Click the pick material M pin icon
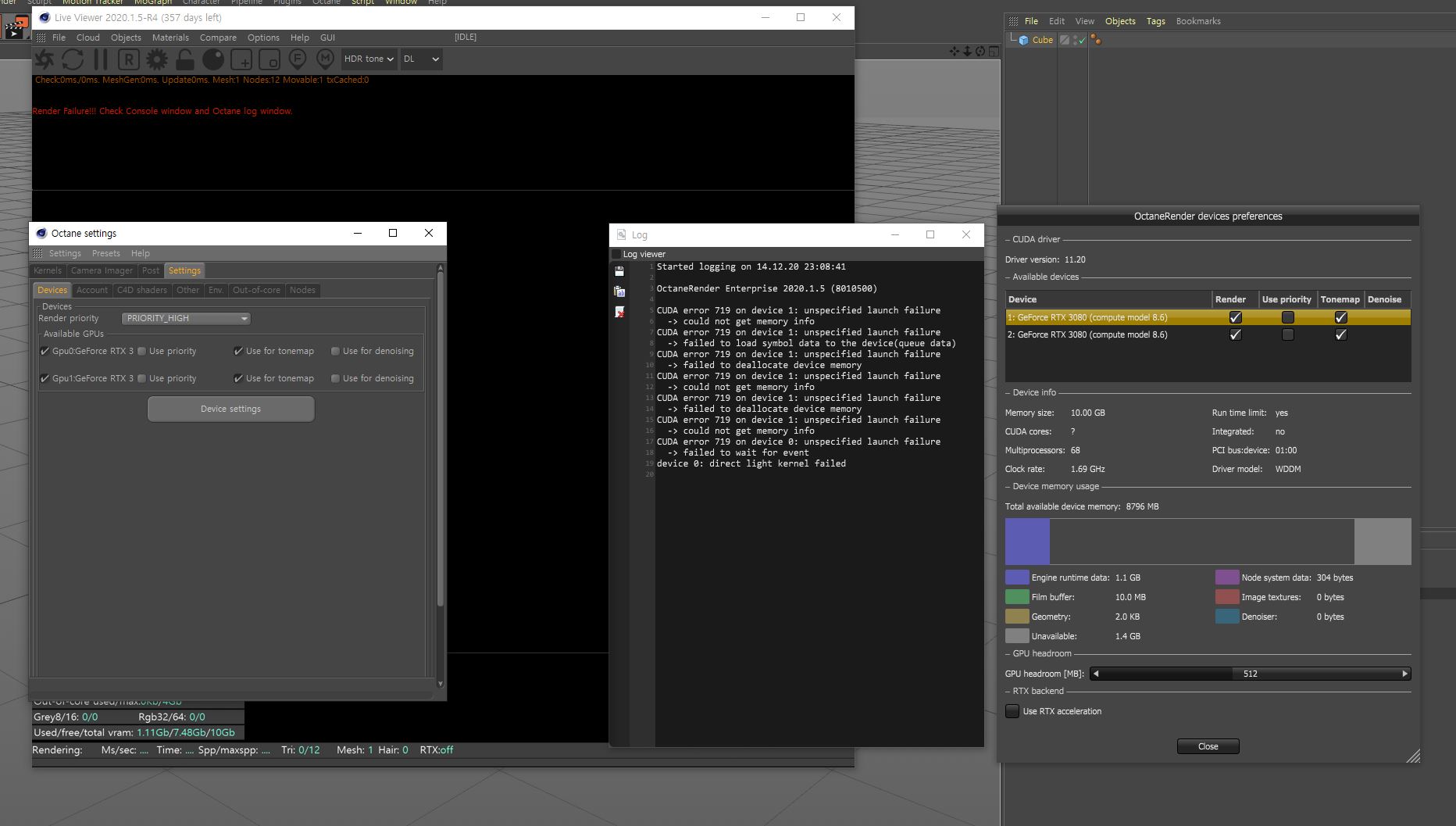 pyautogui.click(x=326, y=59)
